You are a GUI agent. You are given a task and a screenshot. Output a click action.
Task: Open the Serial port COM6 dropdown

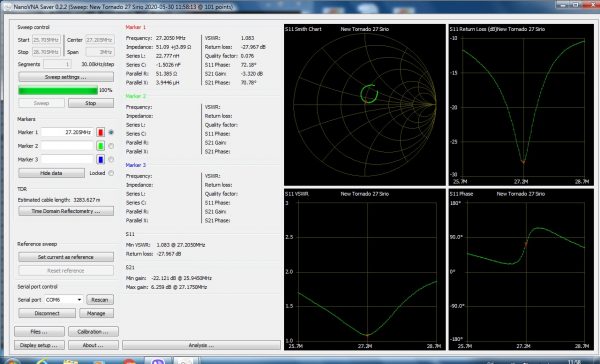point(64,300)
